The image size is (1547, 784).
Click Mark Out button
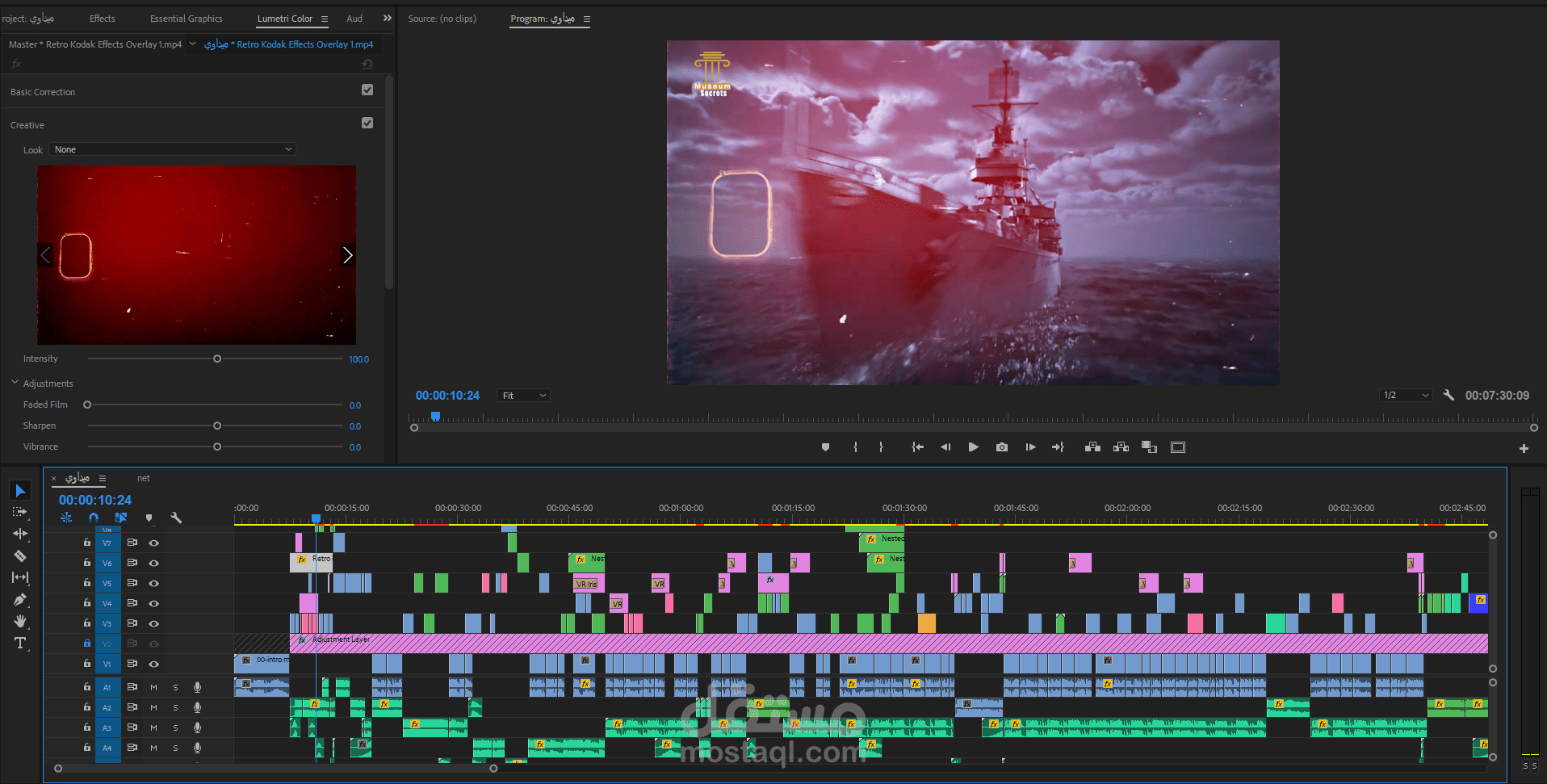click(881, 447)
